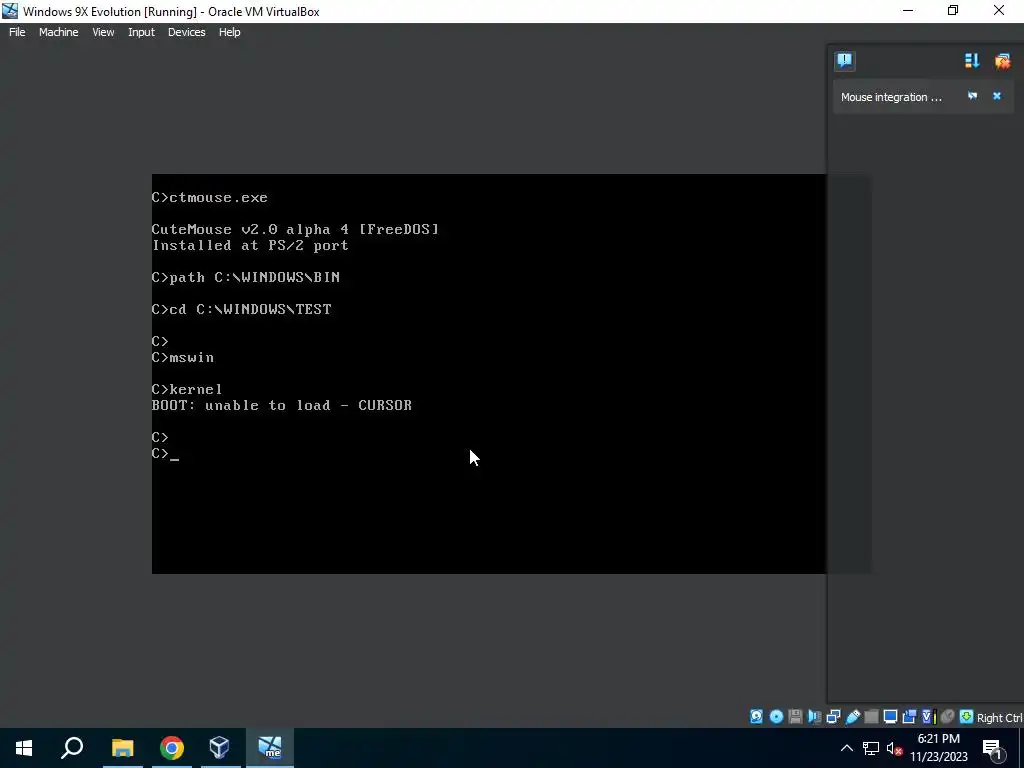Click the "C>cd C:\WINDOWS\TEST" line

pyautogui.click(x=242, y=309)
